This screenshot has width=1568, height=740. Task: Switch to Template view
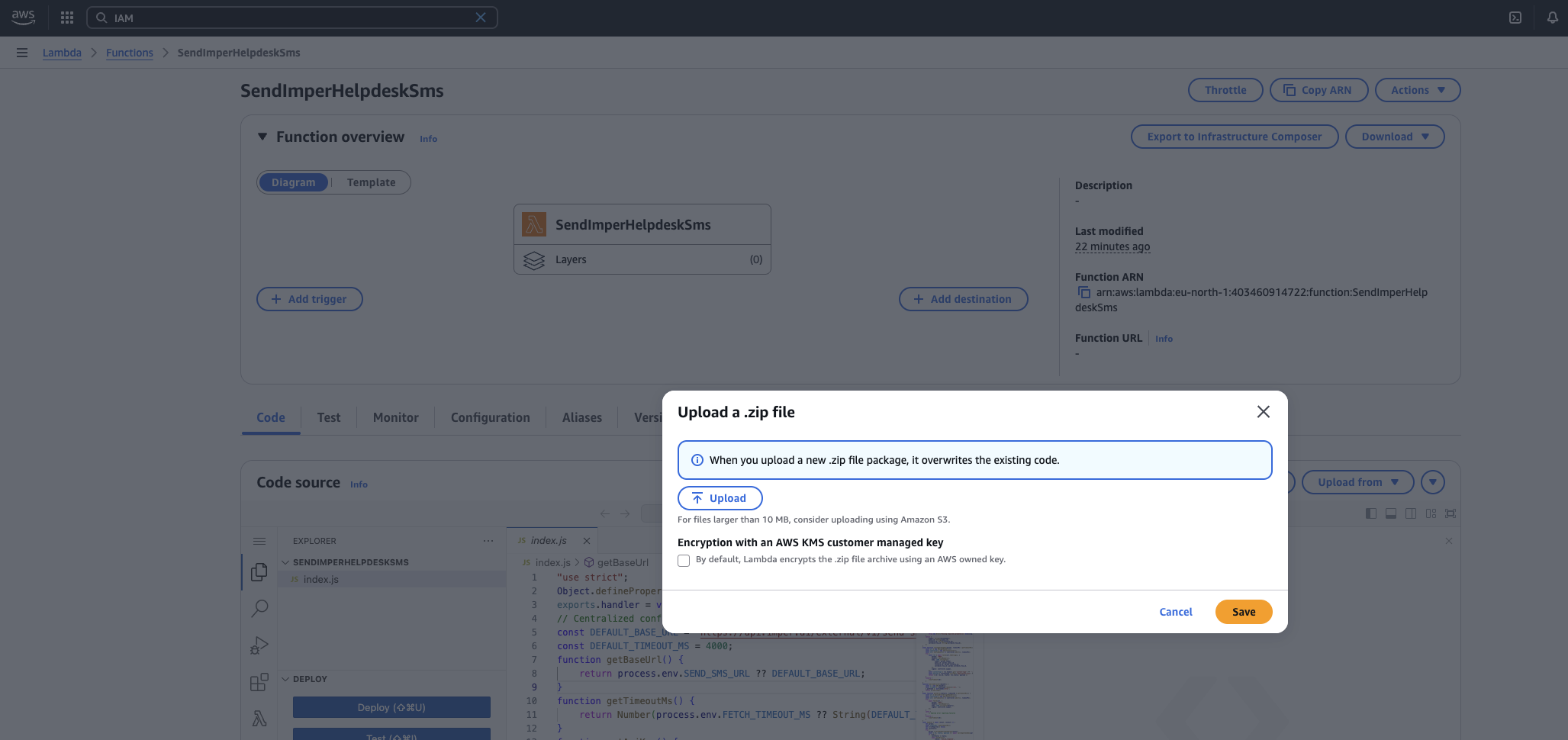pyautogui.click(x=372, y=182)
